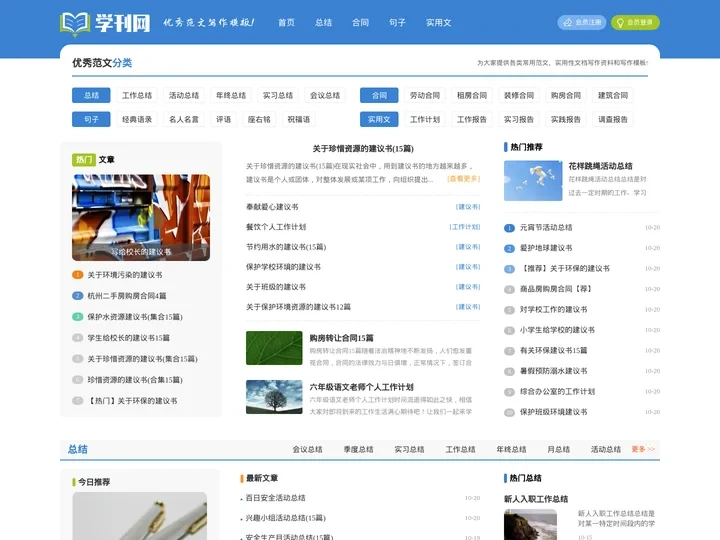Open the tree thumbnail for 六年级语文老师 article
This screenshot has width=720, height=540.
[x=274, y=397]
